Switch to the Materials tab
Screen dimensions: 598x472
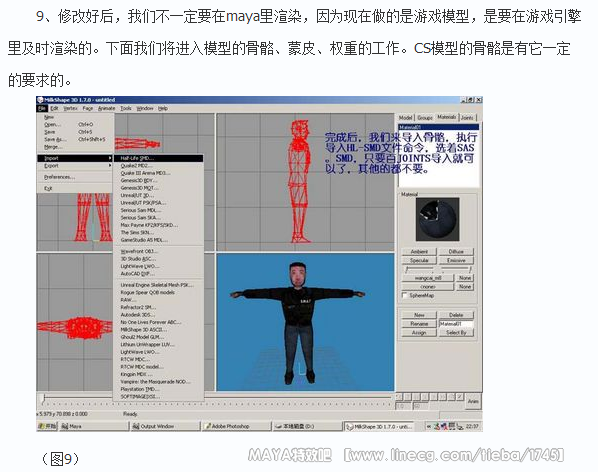pos(447,117)
